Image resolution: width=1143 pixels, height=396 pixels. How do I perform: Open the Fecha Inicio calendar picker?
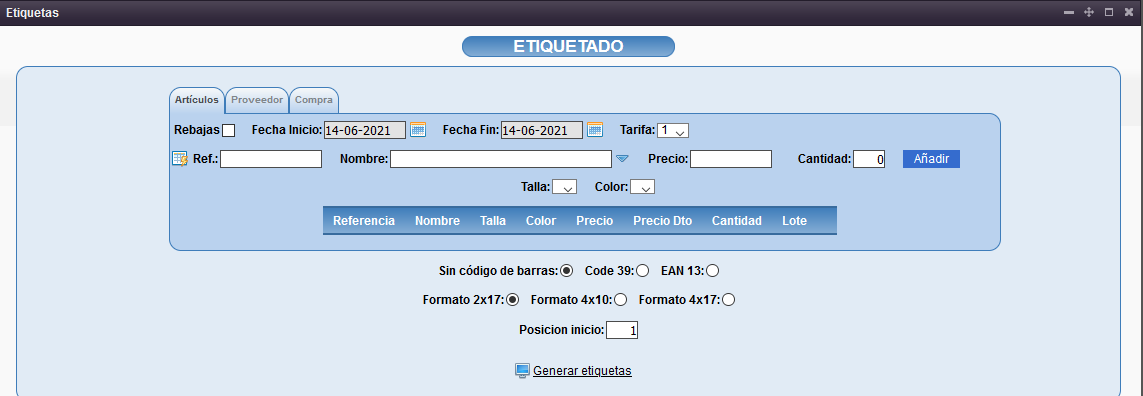point(418,130)
